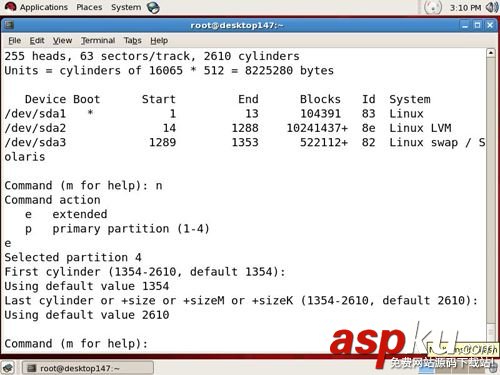The height and width of the screenshot is (375, 500).
Task: Click the /dev/sda3 device text
Action: pyautogui.click(x=35, y=142)
